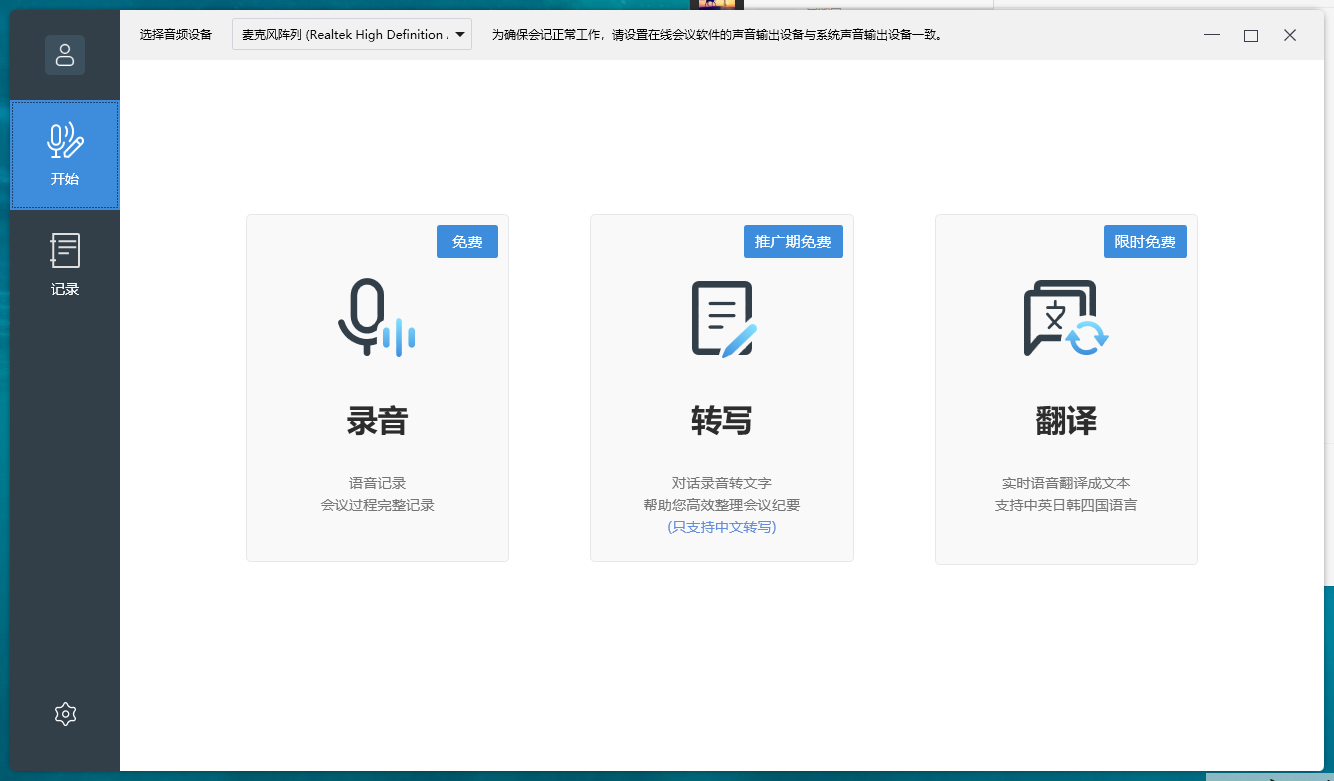Click the 推广期免费 badge on the 转写 card
1334x781 pixels.
(x=793, y=241)
